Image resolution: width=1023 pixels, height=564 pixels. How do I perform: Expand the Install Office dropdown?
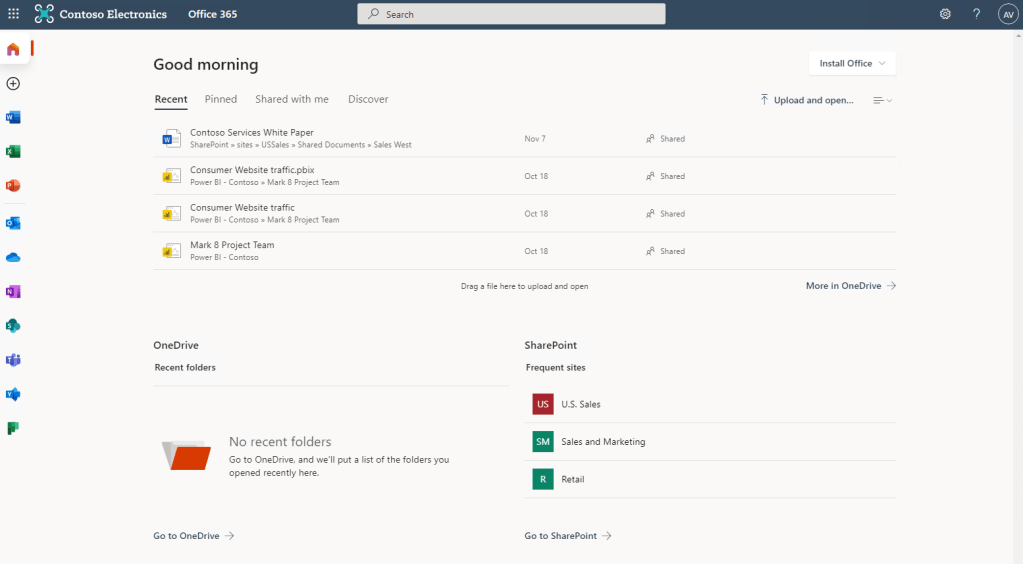pyautogui.click(x=852, y=64)
